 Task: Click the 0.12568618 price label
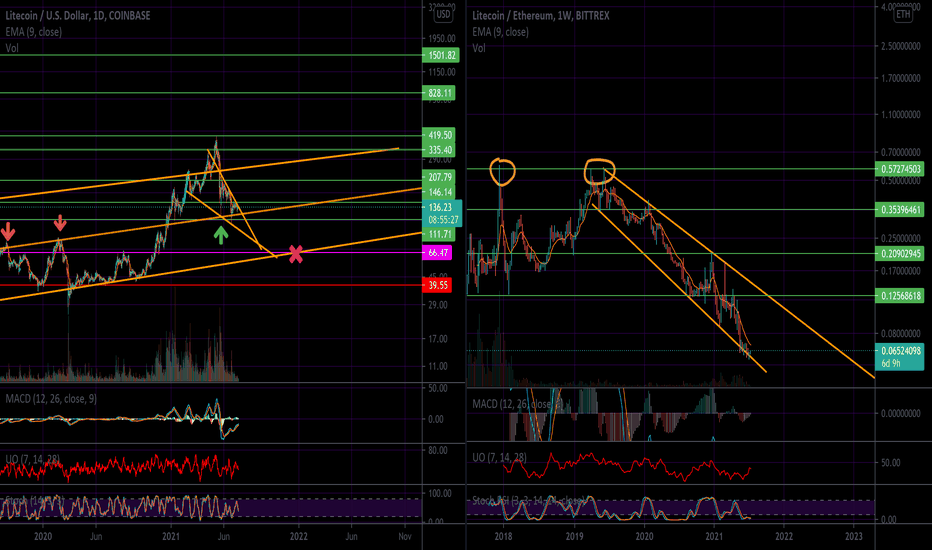click(x=900, y=296)
